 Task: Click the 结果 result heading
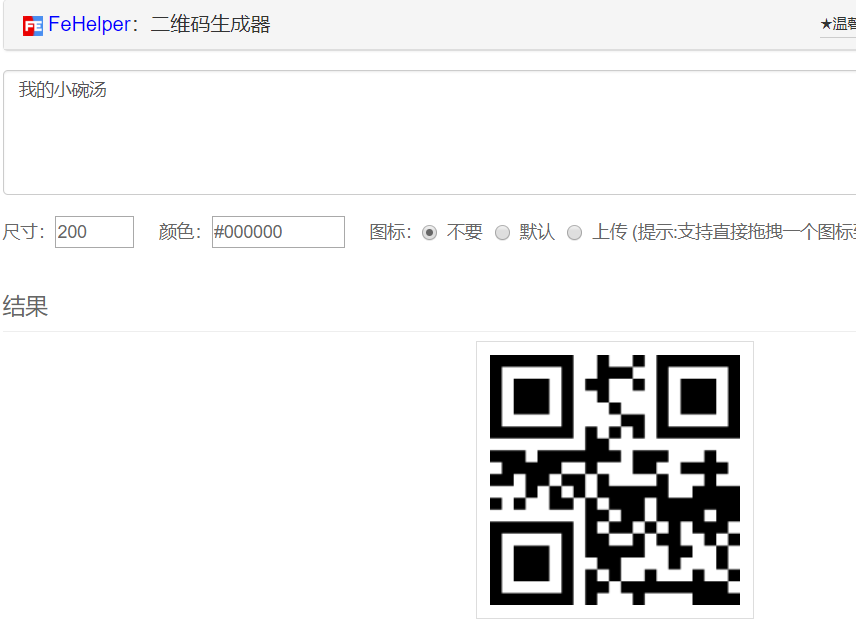(x=25, y=306)
